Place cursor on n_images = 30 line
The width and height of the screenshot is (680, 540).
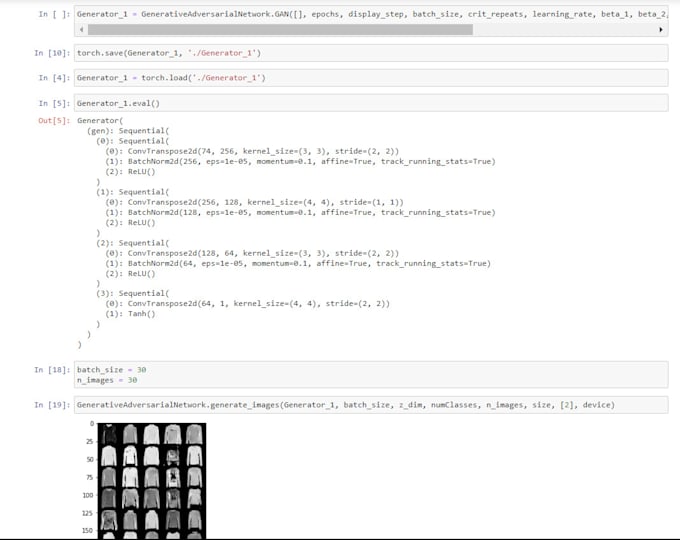pos(107,380)
